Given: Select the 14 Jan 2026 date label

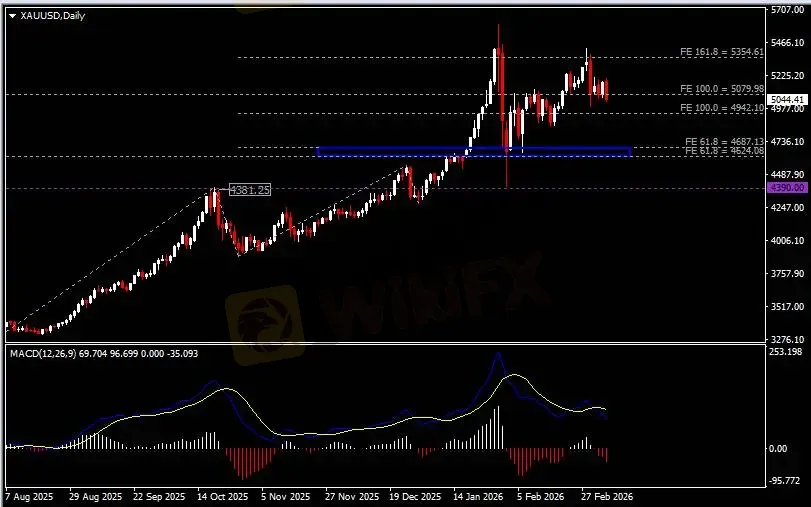Looking at the screenshot, I should pyautogui.click(x=479, y=497).
